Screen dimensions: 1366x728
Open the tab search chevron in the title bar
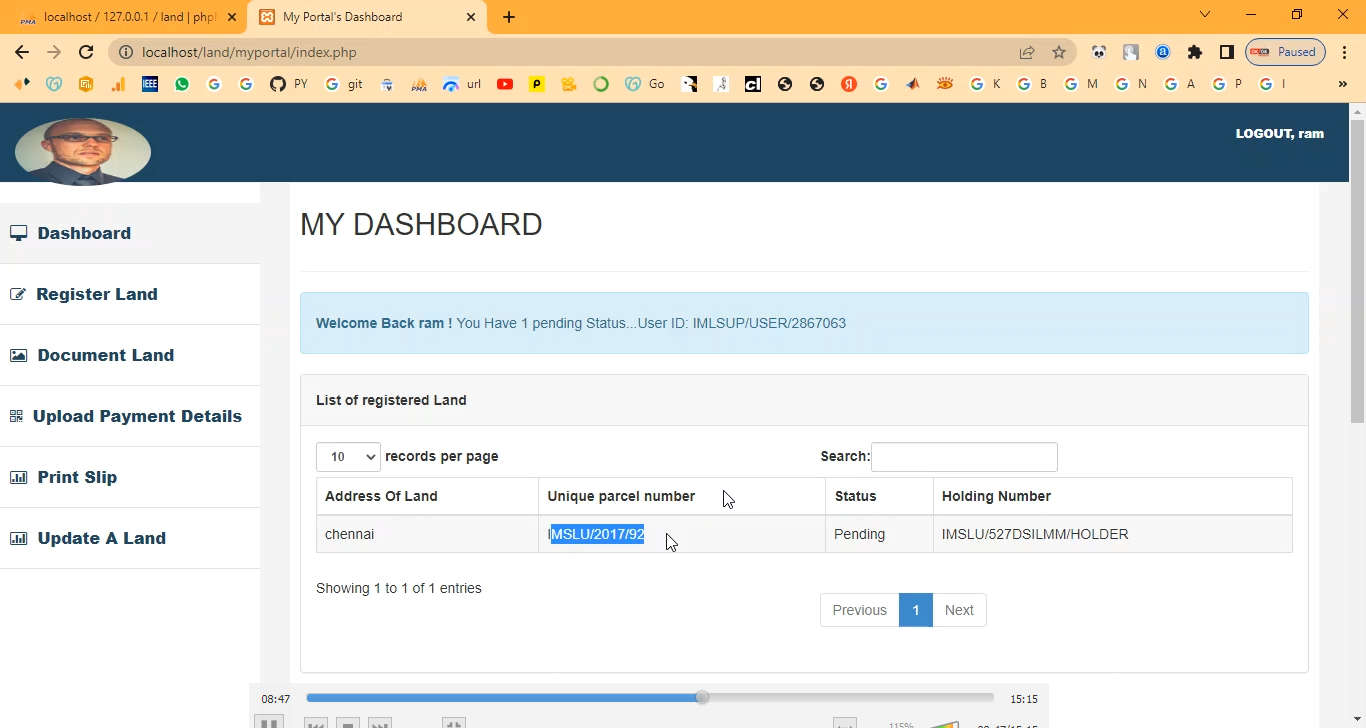(x=1205, y=15)
